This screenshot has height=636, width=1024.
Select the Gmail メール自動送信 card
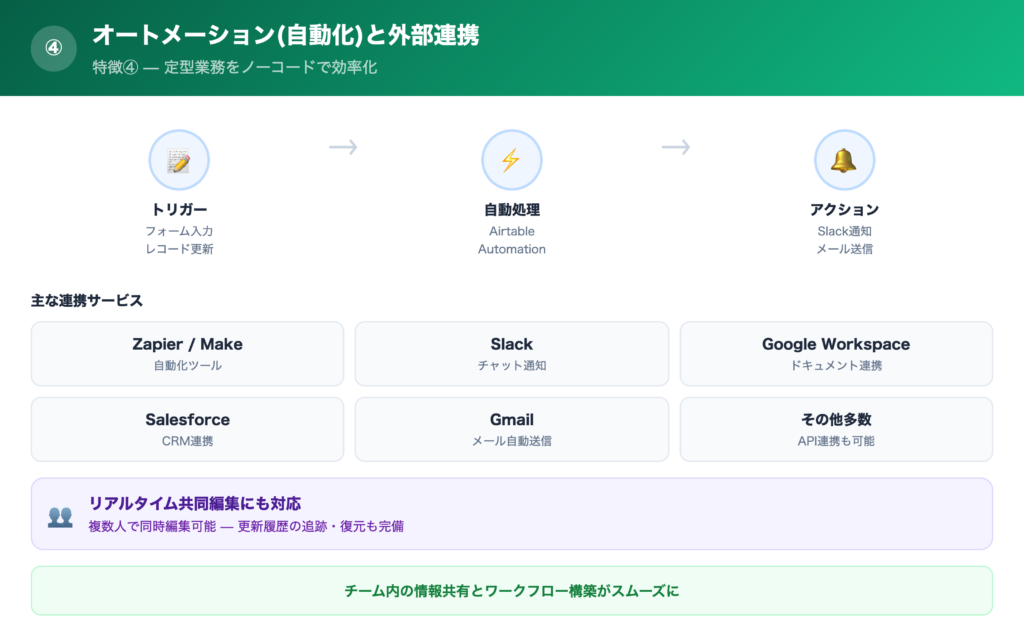click(x=512, y=428)
